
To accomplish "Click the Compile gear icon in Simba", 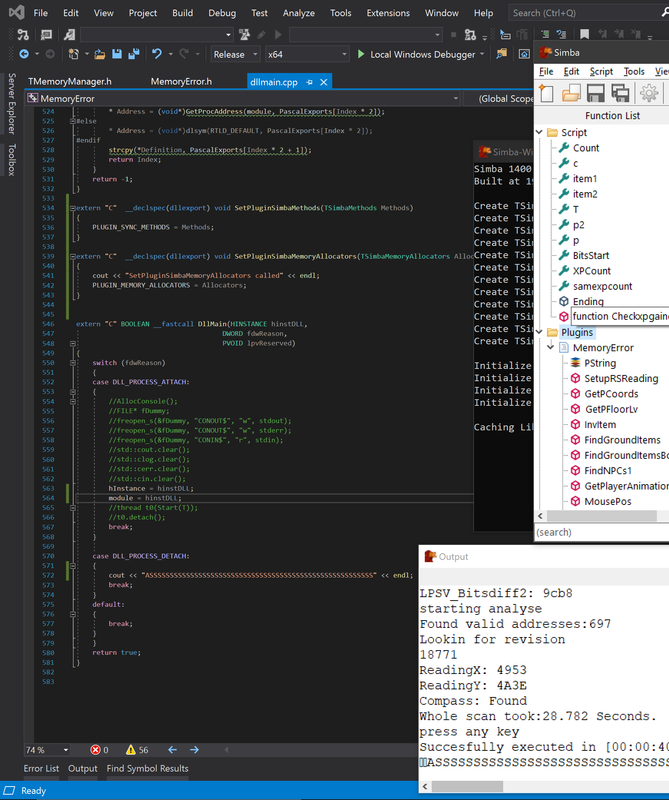I will coord(649,93).
